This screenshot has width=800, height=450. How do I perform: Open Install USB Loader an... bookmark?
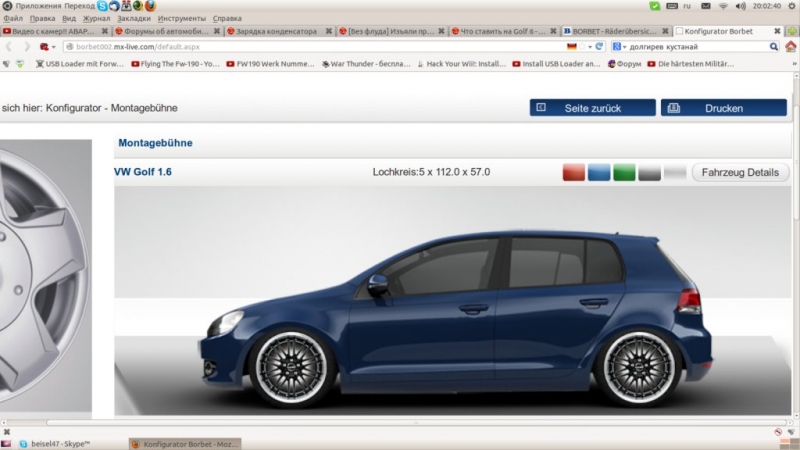(x=556, y=64)
